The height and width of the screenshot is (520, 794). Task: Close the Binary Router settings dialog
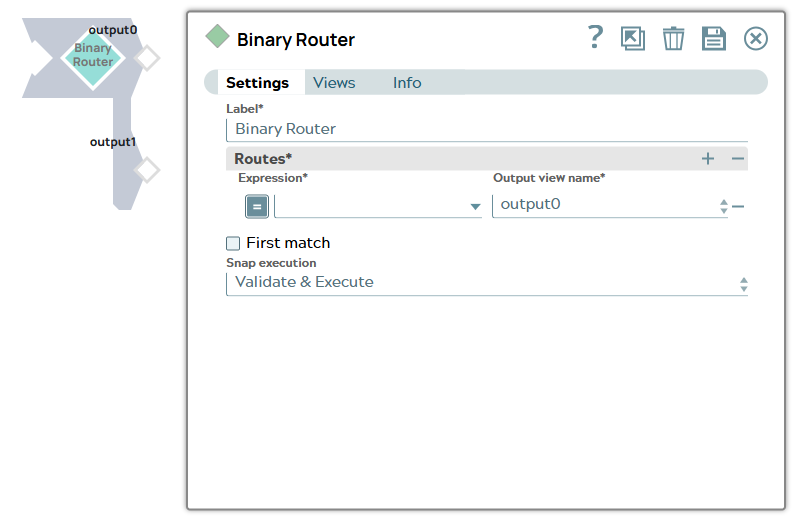point(756,39)
